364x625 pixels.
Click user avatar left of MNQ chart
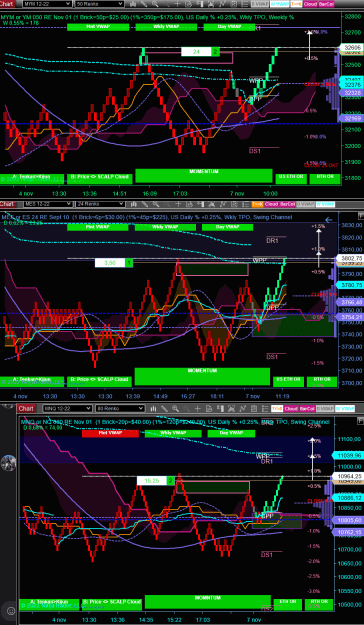coord(8,463)
